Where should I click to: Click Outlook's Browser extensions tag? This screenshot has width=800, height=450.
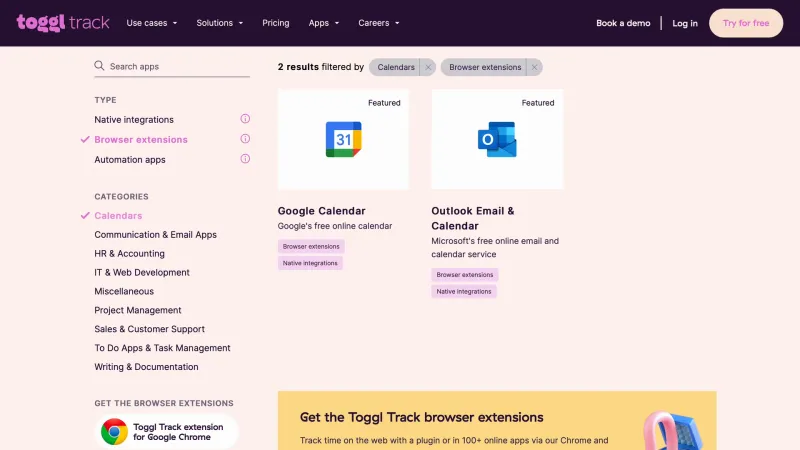click(x=465, y=274)
